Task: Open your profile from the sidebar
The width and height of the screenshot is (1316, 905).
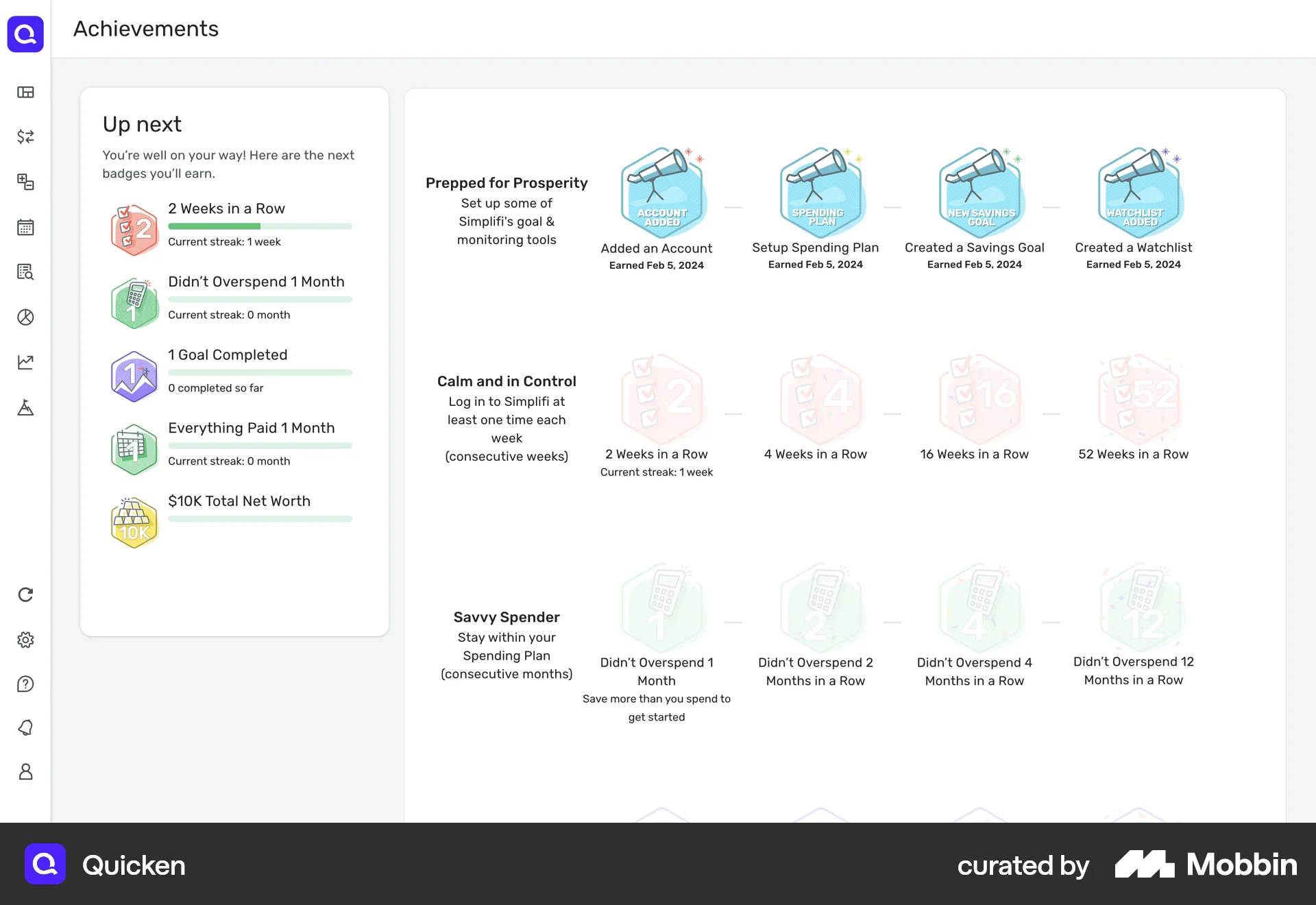Action: [x=25, y=771]
